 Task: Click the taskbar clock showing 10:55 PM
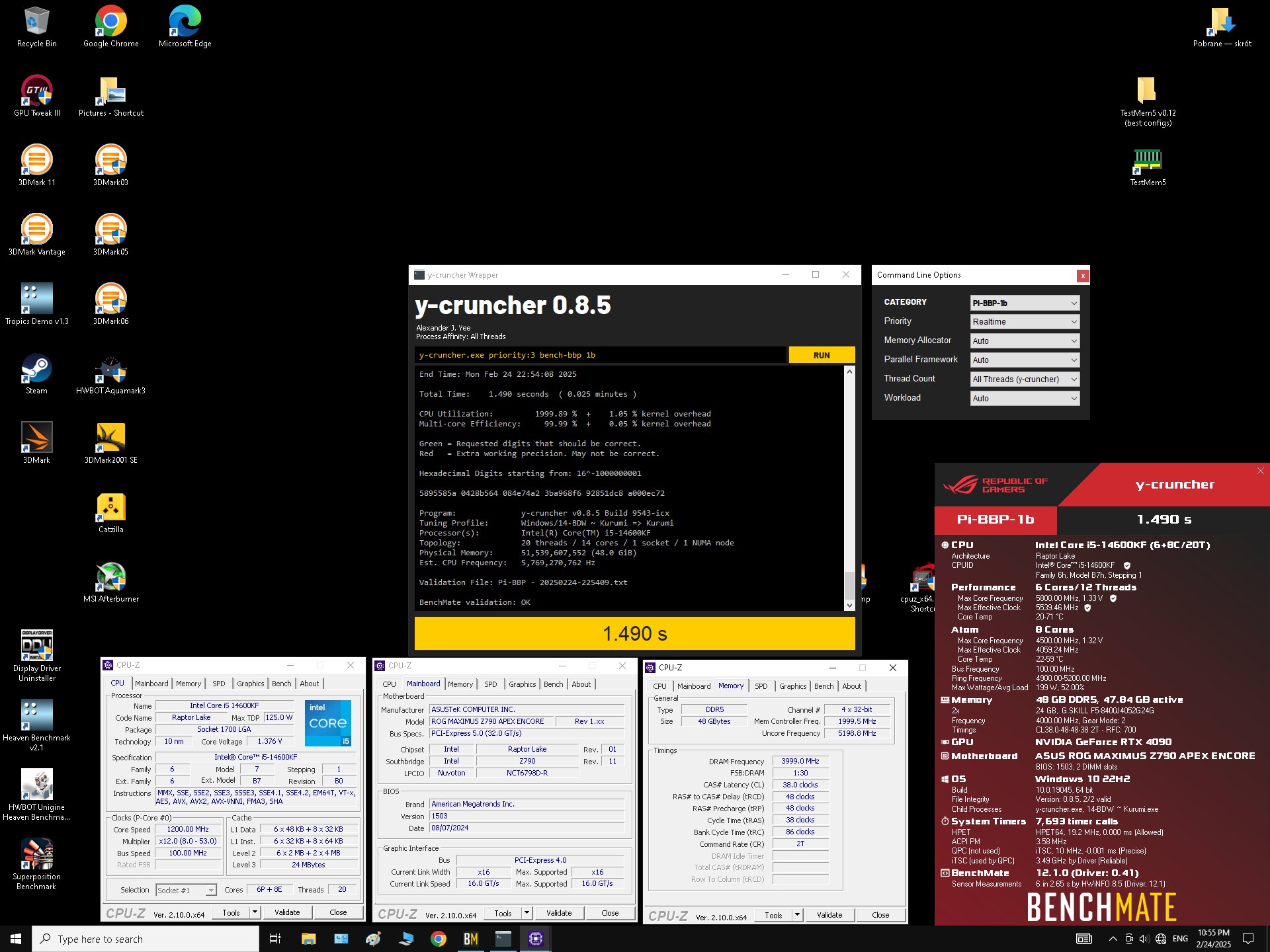1214,939
